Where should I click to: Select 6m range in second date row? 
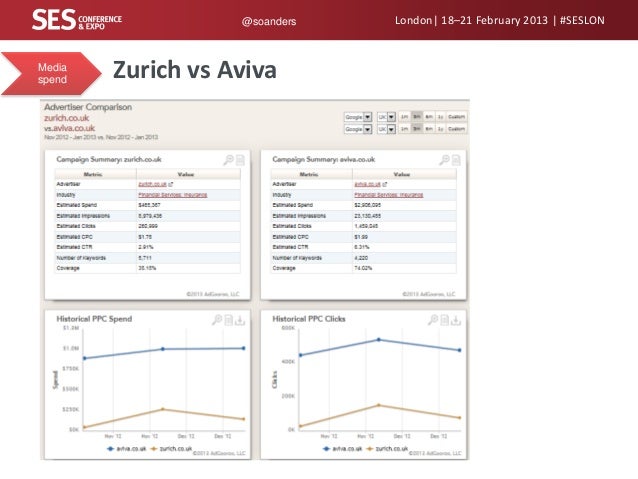[x=429, y=129]
